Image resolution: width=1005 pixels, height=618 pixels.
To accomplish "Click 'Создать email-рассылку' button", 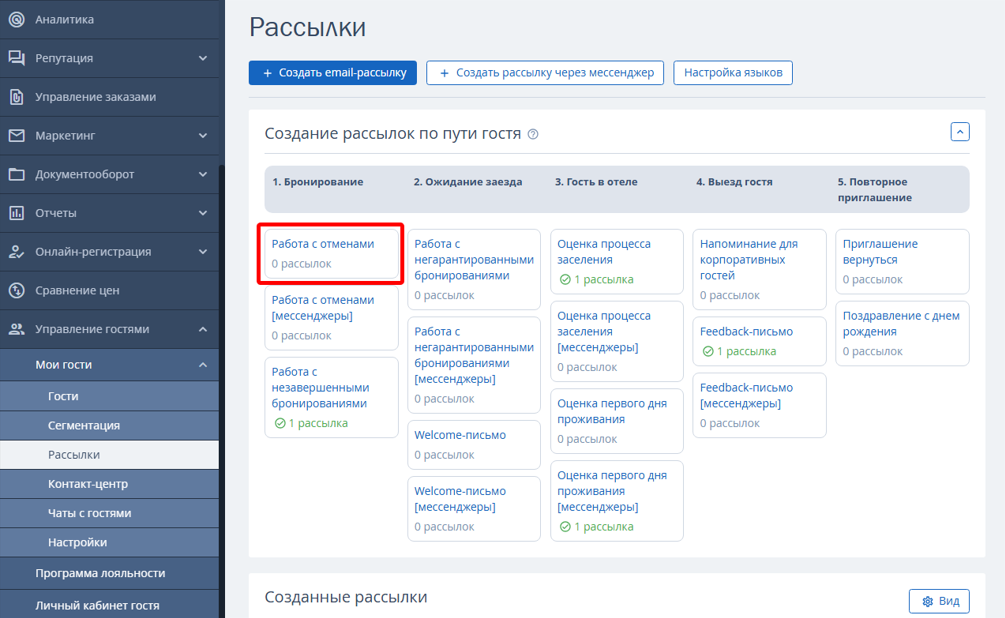I will pyautogui.click(x=333, y=73).
